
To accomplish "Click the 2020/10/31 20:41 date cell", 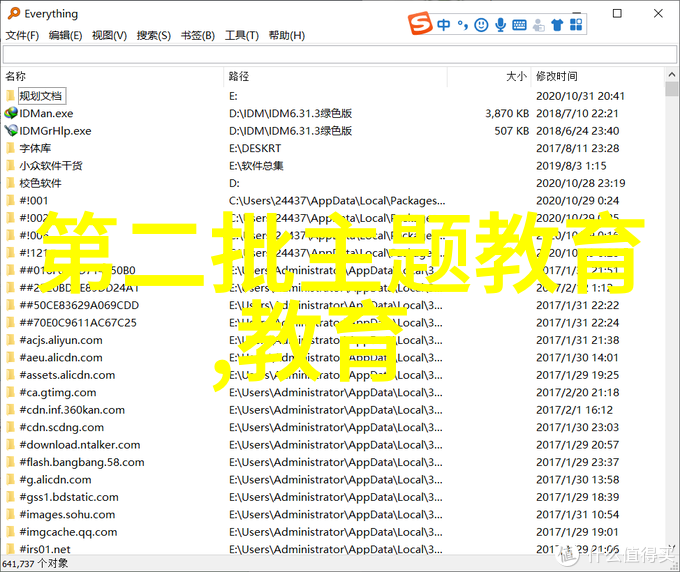I will (580, 96).
